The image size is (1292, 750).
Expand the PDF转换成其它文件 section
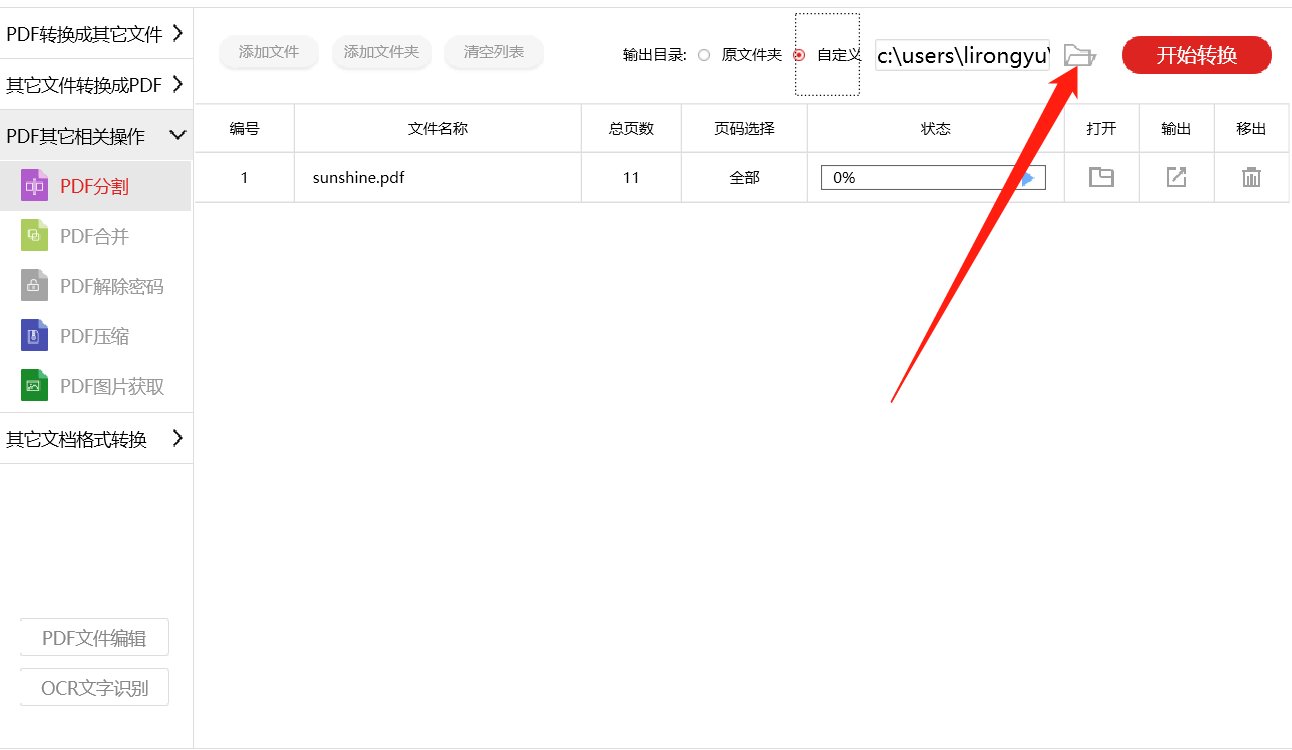[x=96, y=32]
